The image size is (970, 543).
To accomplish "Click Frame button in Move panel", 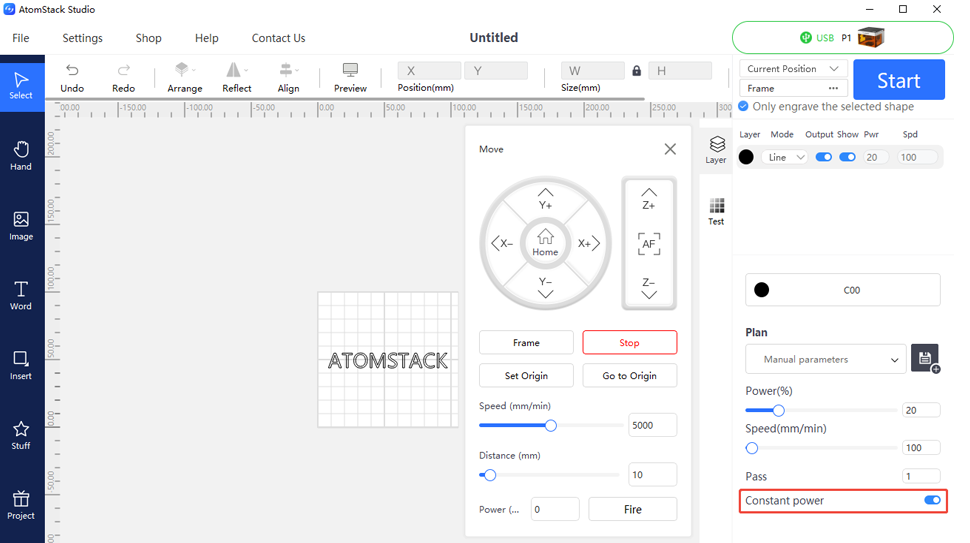I will [526, 343].
